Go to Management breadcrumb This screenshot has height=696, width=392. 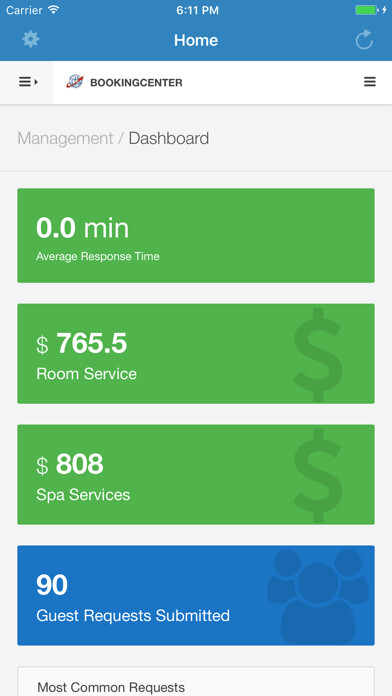click(65, 138)
